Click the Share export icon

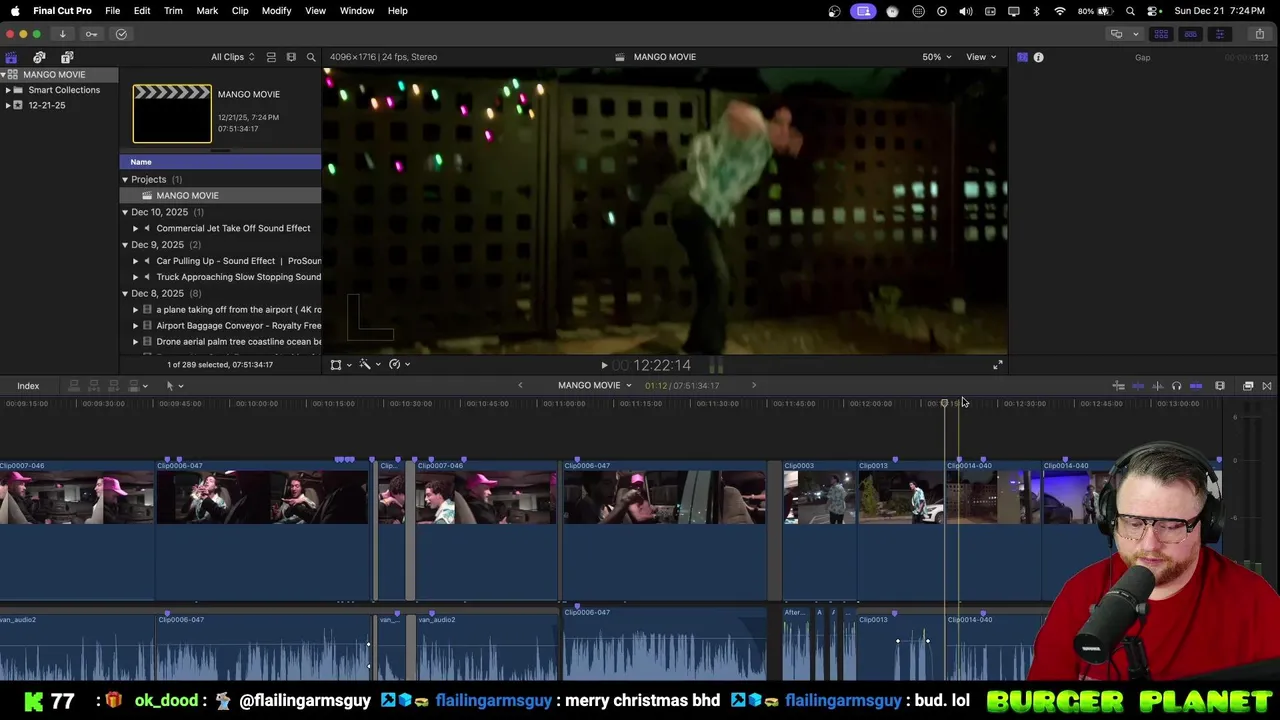point(1259,34)
